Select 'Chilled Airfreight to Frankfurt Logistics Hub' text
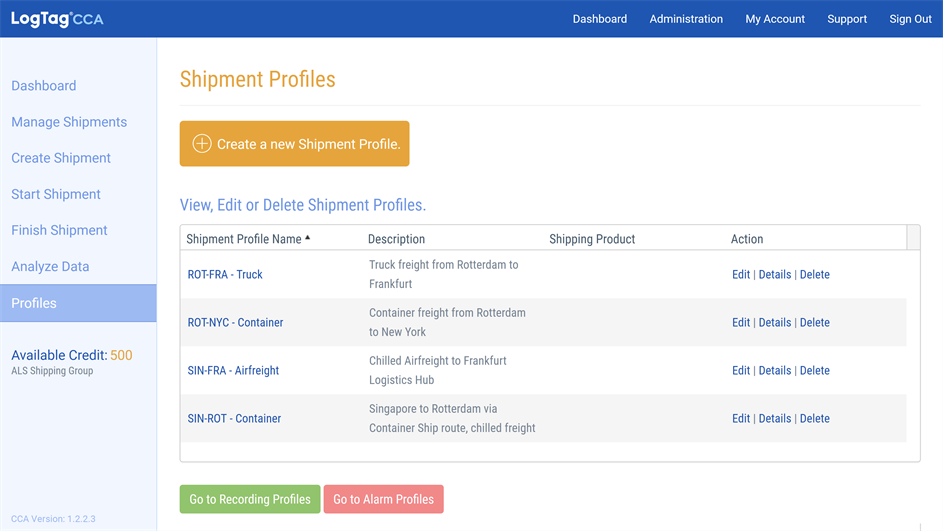Image resolution: width=943 pixels, height=531 pixels. click(x=437, y=370)
